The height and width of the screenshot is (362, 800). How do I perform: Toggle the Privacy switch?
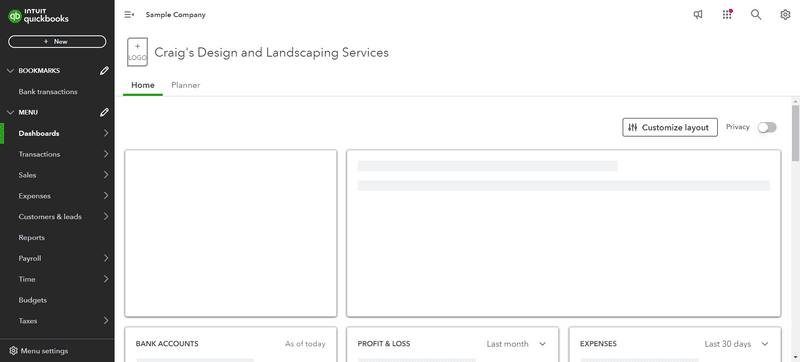click(767, 127)
